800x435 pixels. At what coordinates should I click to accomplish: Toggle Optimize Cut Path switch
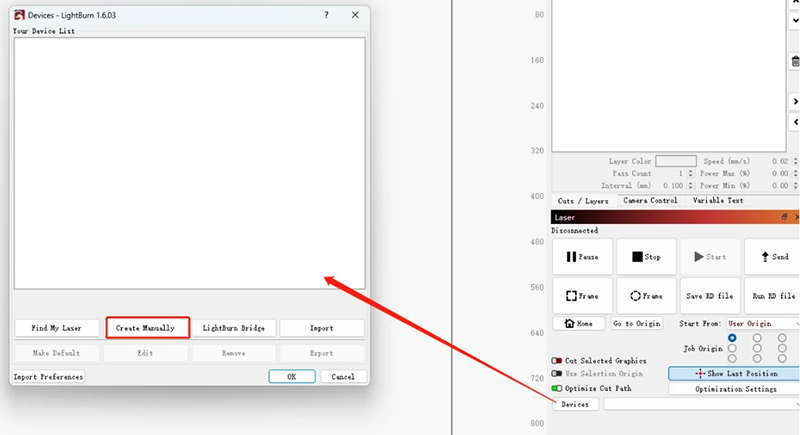click(557, 388)
